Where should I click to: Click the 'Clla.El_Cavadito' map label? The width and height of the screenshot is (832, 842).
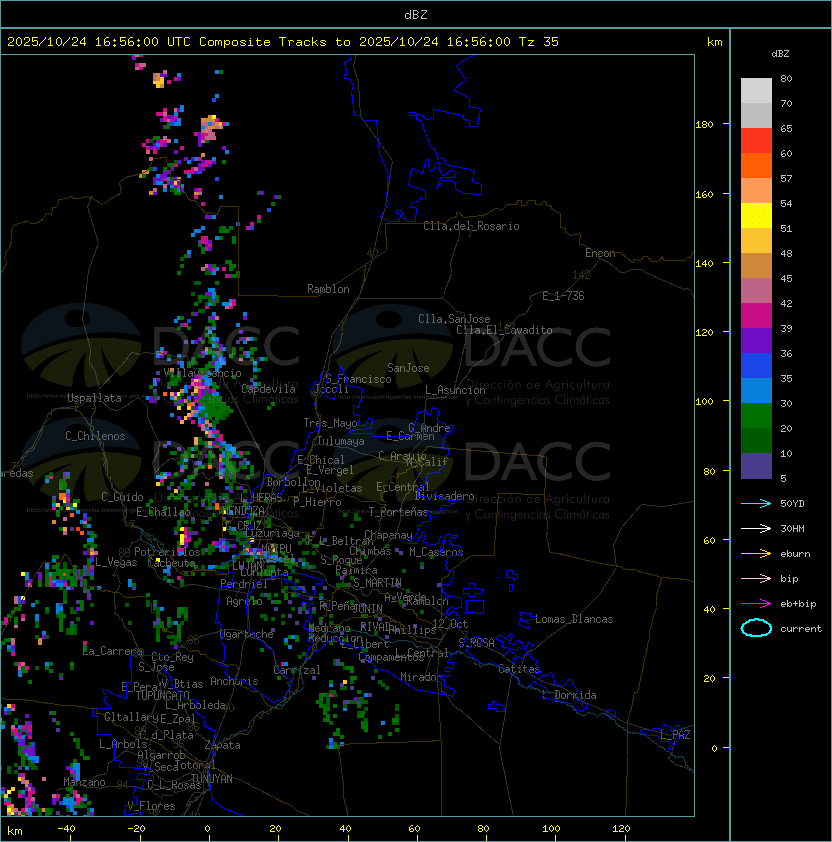pyautogui.click(x=504, y=330)
